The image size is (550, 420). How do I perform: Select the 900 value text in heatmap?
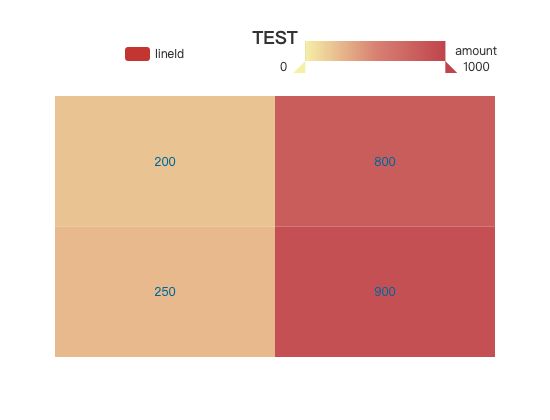click(x=385, y=292)
